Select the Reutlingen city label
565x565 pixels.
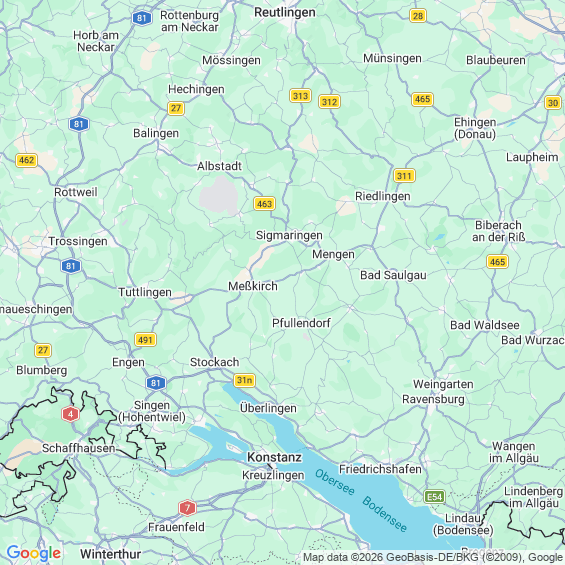[285, 12]
